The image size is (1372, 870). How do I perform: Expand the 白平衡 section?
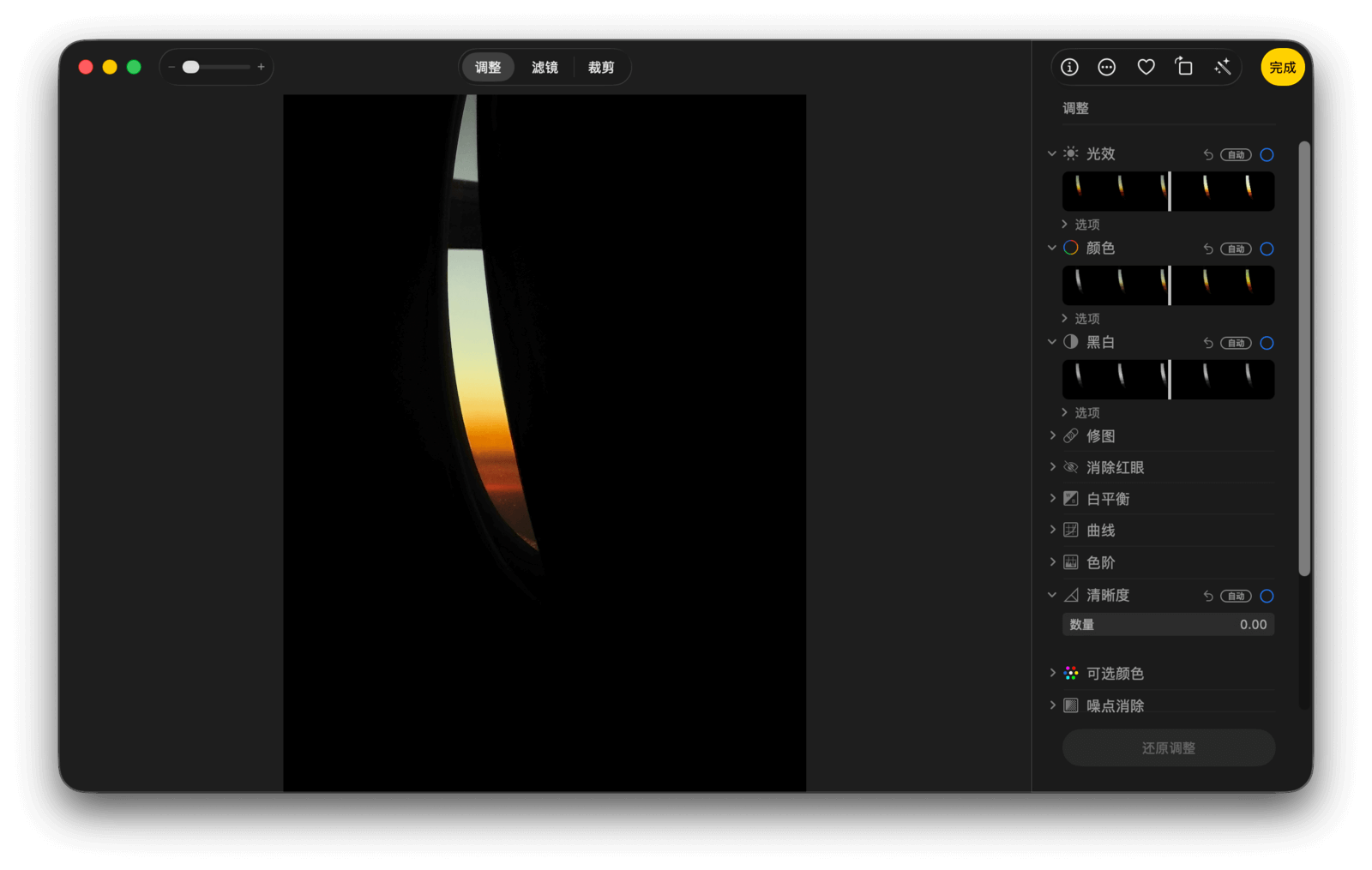click(x=1053, y=499)
